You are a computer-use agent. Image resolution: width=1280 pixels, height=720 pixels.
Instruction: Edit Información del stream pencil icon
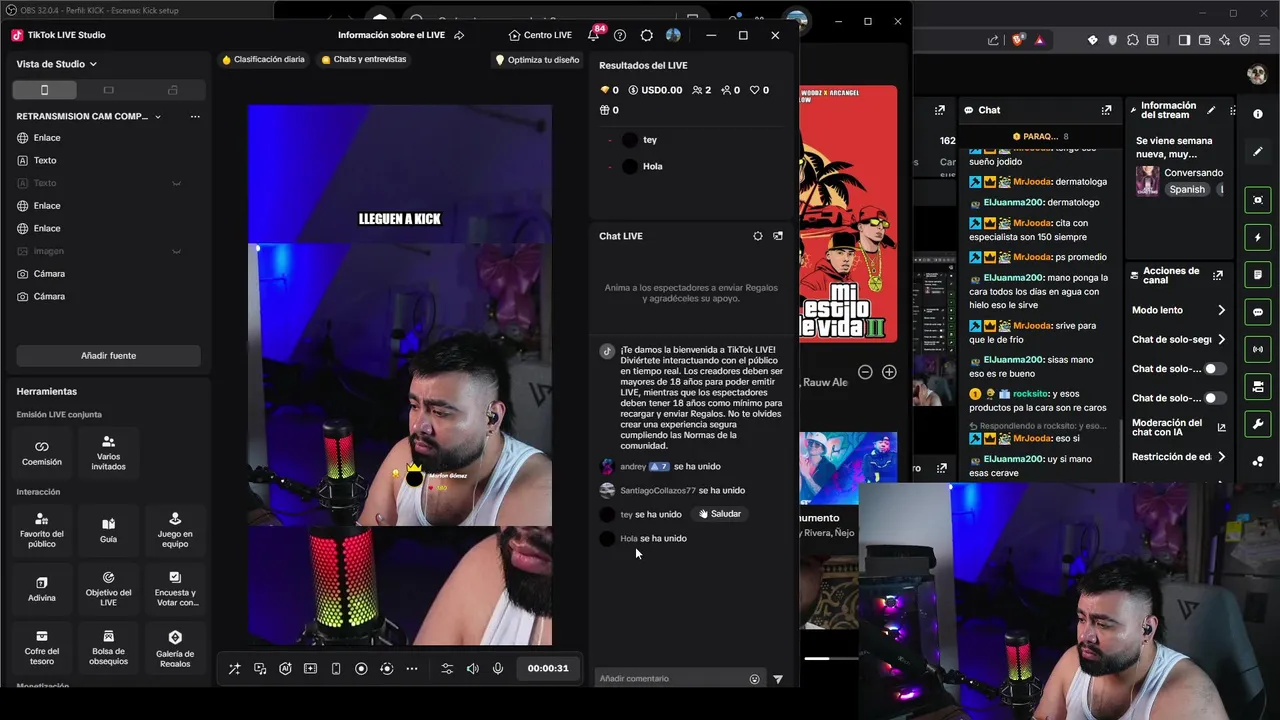pyautogui.click(x=1211, y=110)
